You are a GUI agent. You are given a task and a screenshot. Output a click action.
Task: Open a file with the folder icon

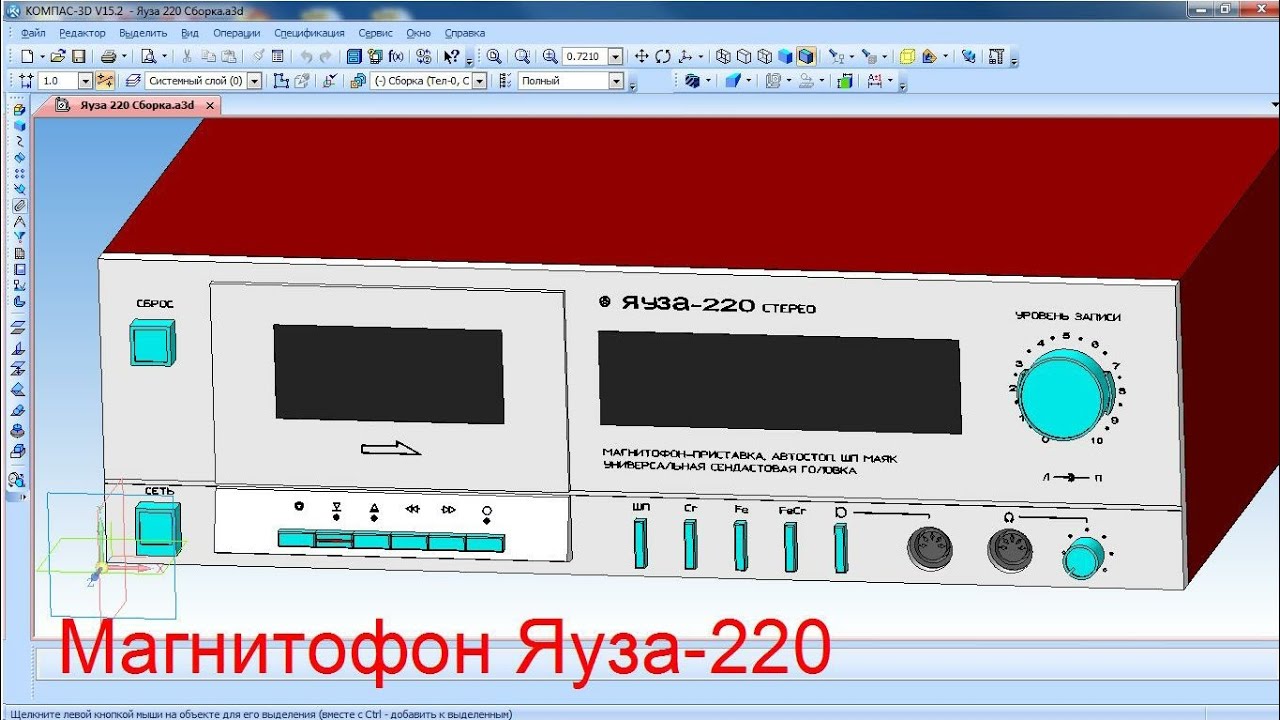click(58, 57)
